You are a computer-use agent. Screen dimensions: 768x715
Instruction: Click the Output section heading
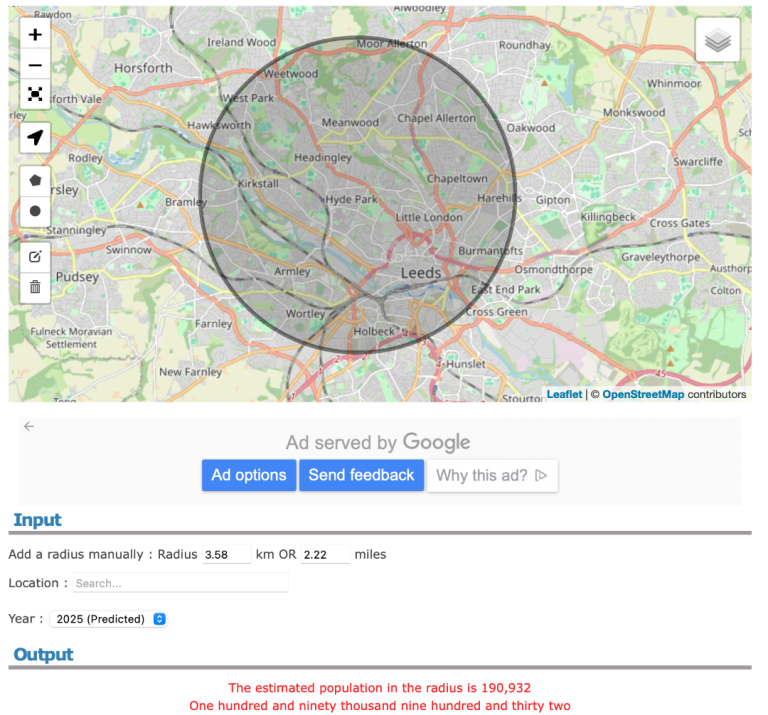(x=43, y=654)
